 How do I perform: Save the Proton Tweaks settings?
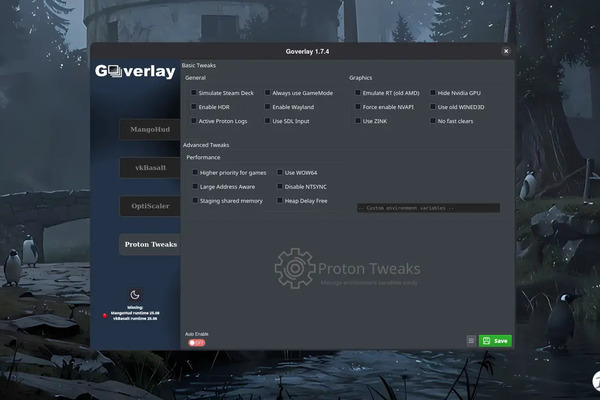495,341
